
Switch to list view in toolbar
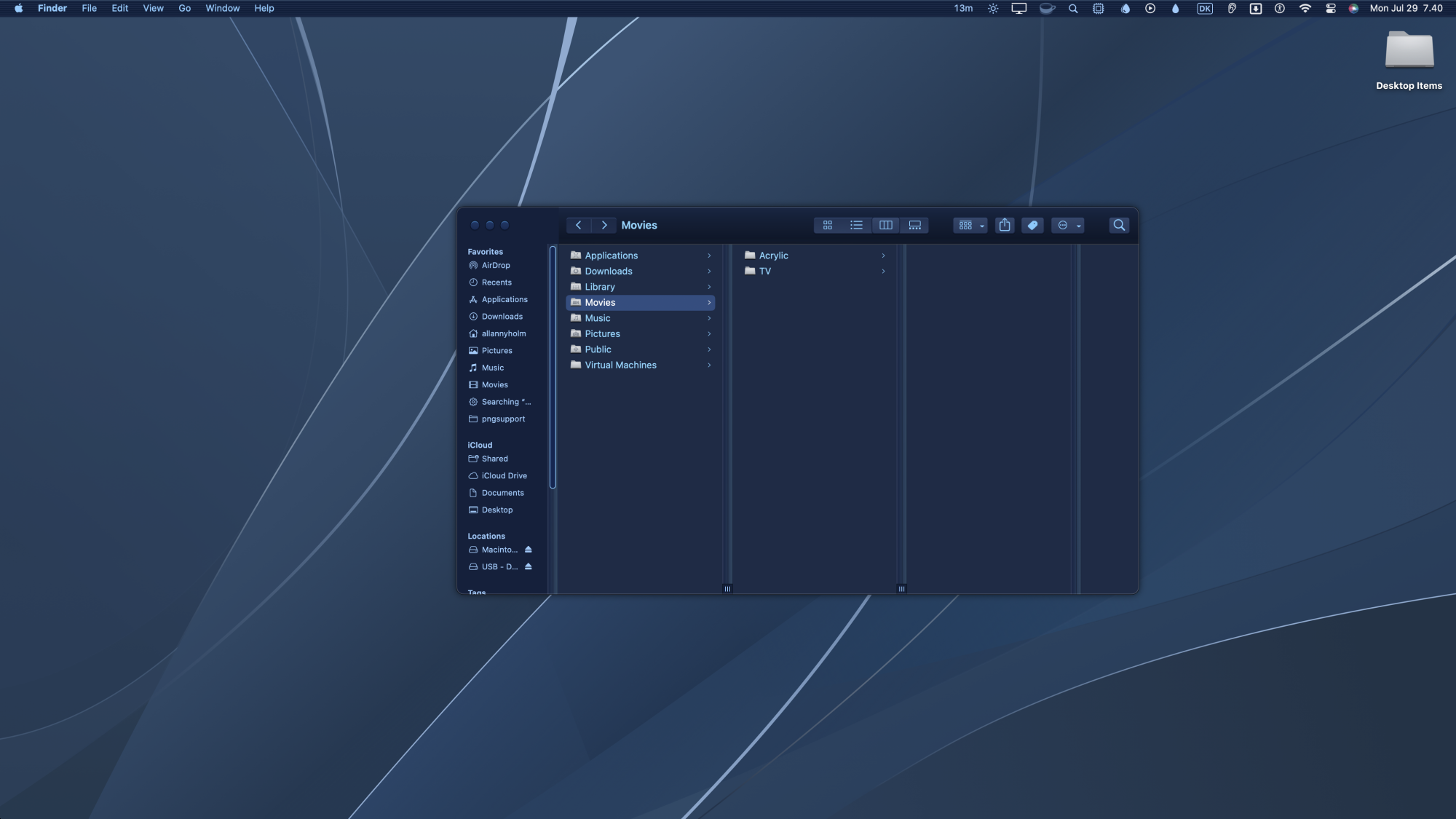coord(856,226)
